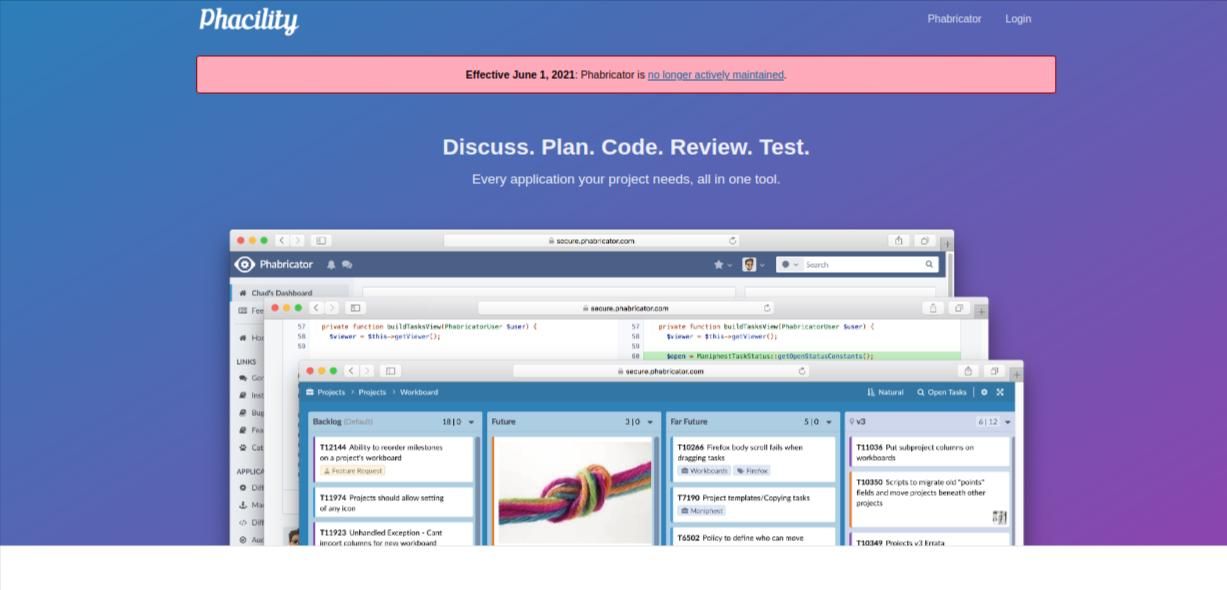Open task T10349 Projects v3 Errata card
The width and height of the screenshot is (1227, 590).
coord(930,539)
